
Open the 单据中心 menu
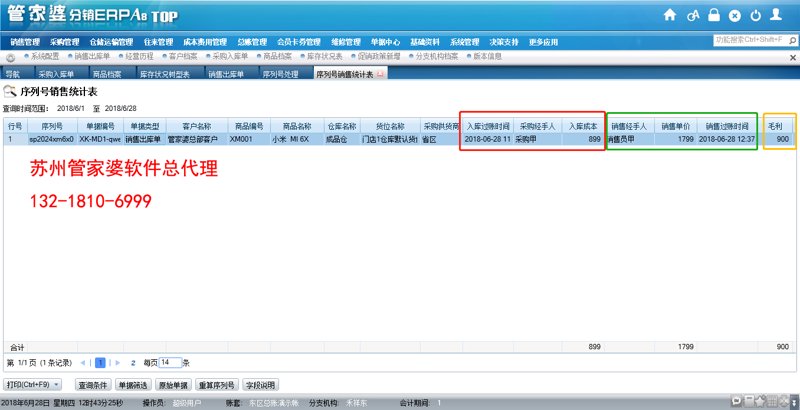(385, 42)
